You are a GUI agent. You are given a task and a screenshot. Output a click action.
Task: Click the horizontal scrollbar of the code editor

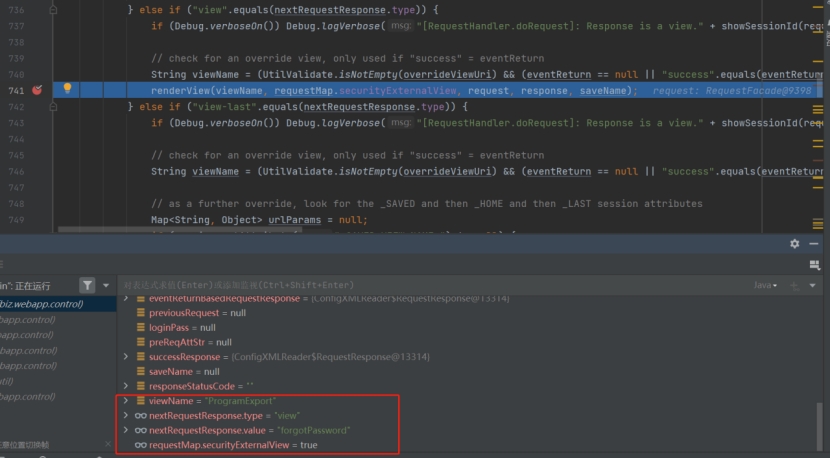point(180,230)
